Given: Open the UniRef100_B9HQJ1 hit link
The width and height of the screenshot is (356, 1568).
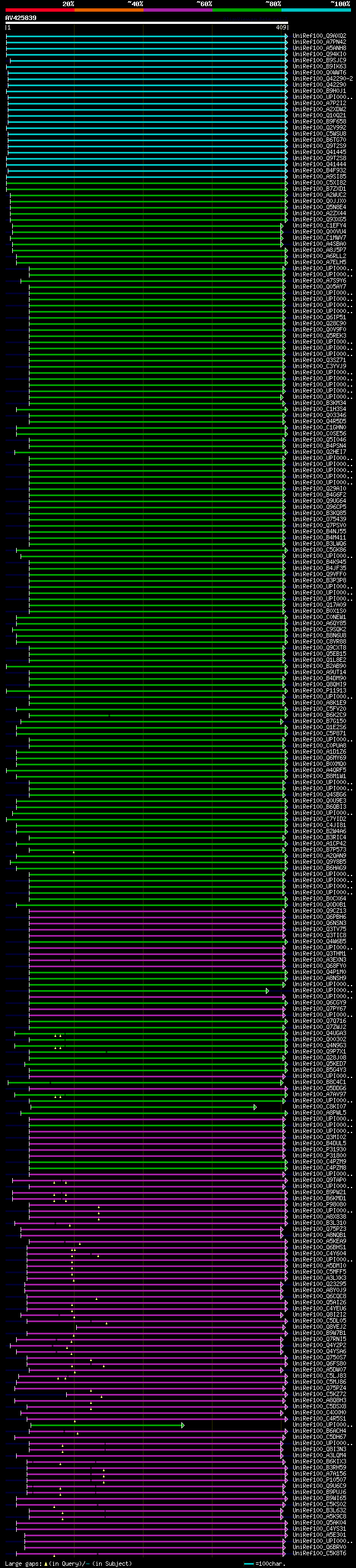Looking at the screenshot, I should pyautogui.click(x=319, y=91).
